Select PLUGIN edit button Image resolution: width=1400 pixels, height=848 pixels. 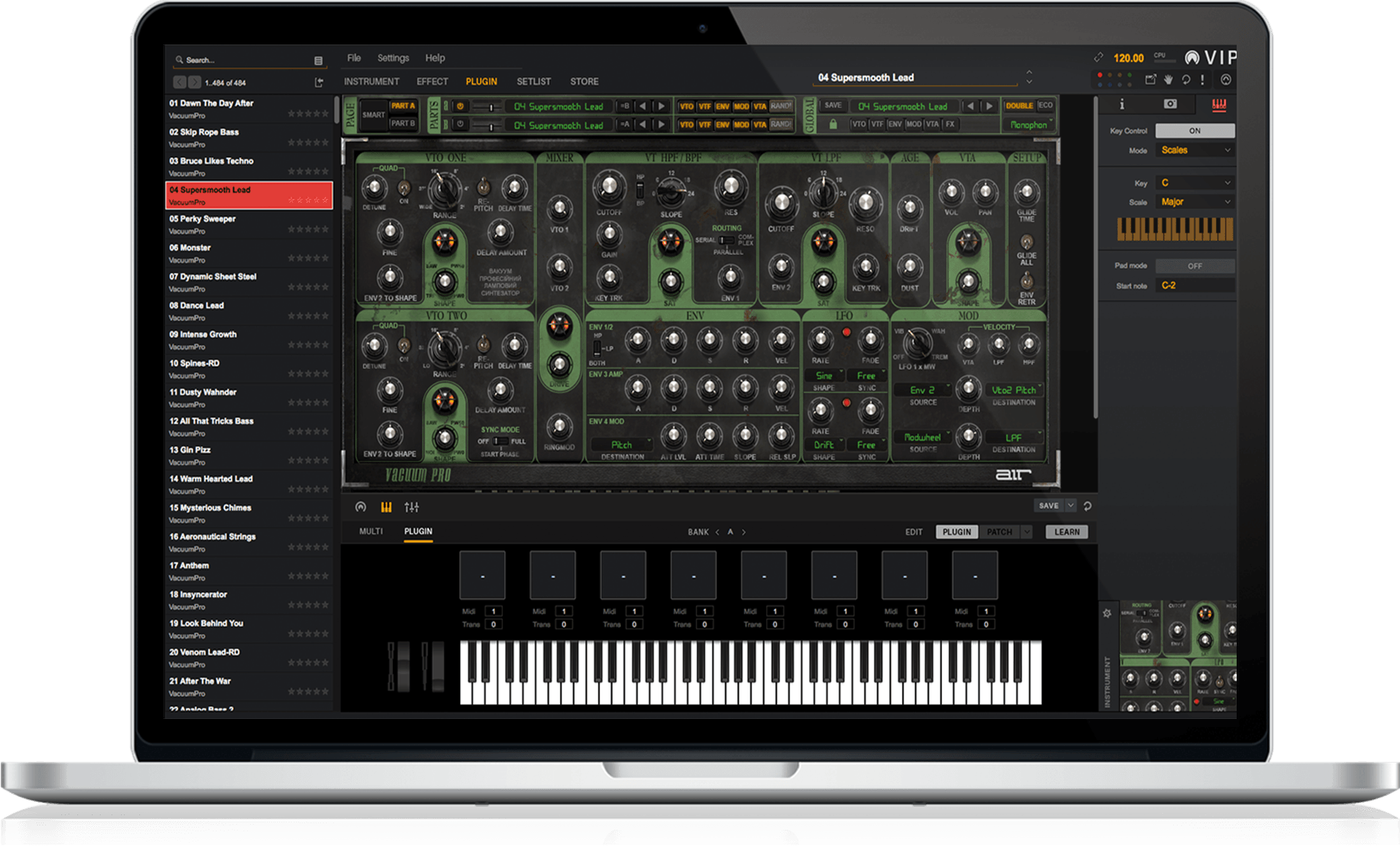957,532
